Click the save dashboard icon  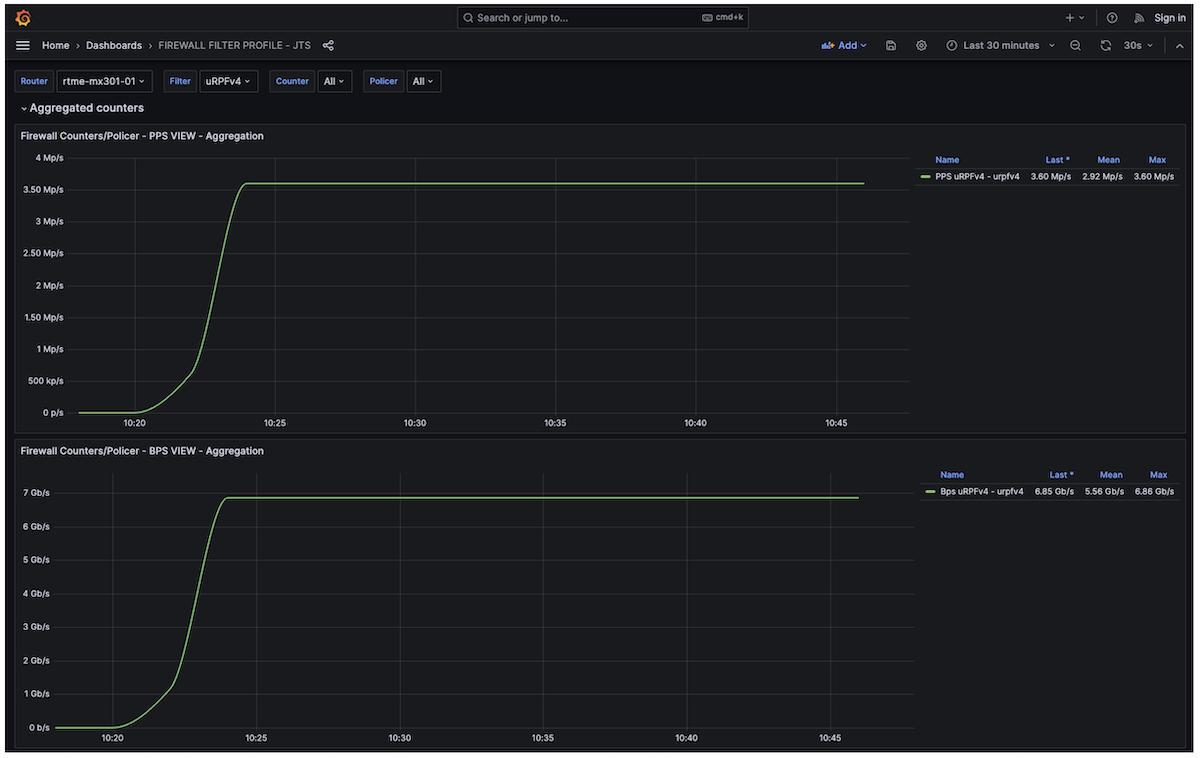pos(890,45)
